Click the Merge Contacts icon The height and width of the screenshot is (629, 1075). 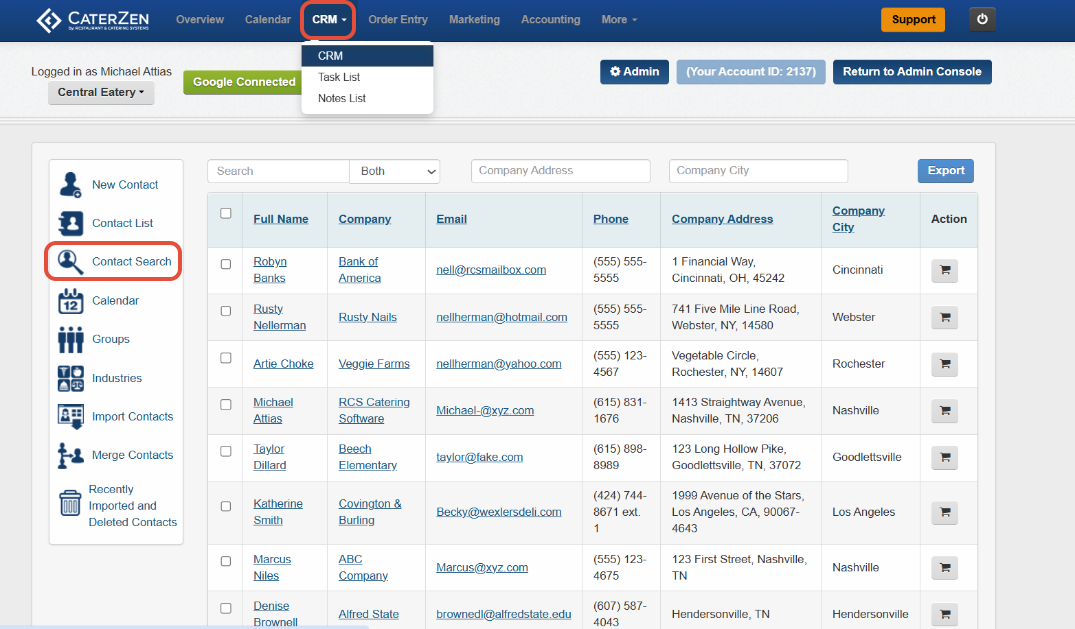coord(71,455)
